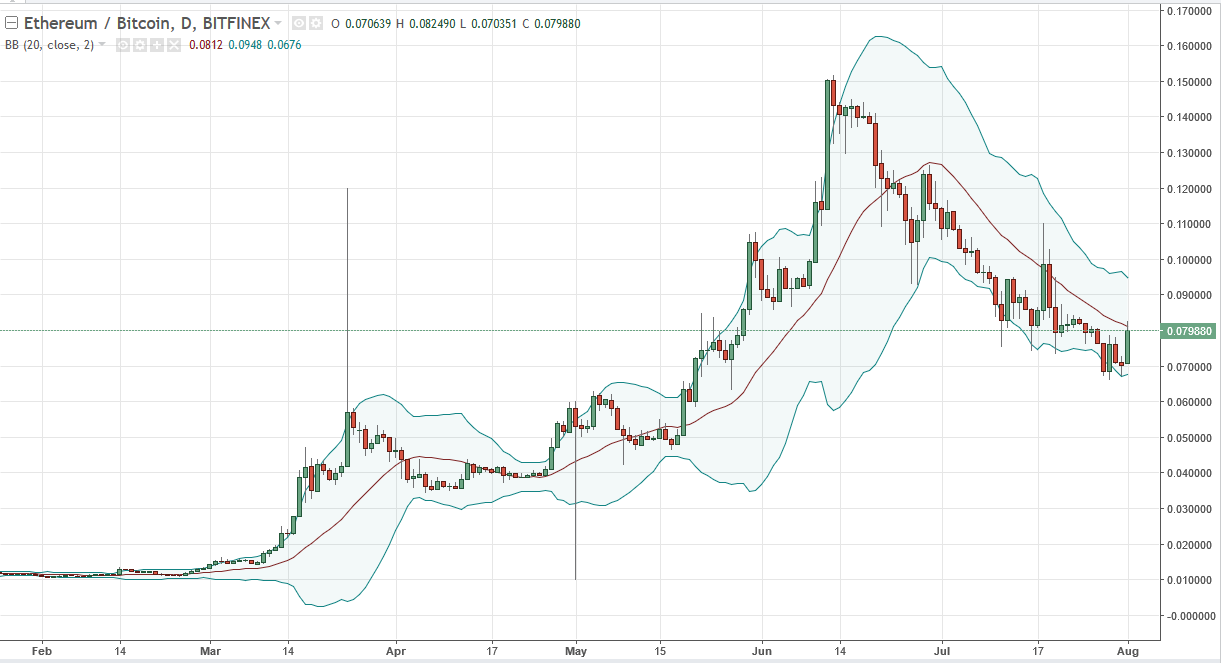This screenshot has width=1221, height=663.
Task: Toggle visibility eye for the Ethereum/Bitcoin series
Action: click(x=299, y=23)
